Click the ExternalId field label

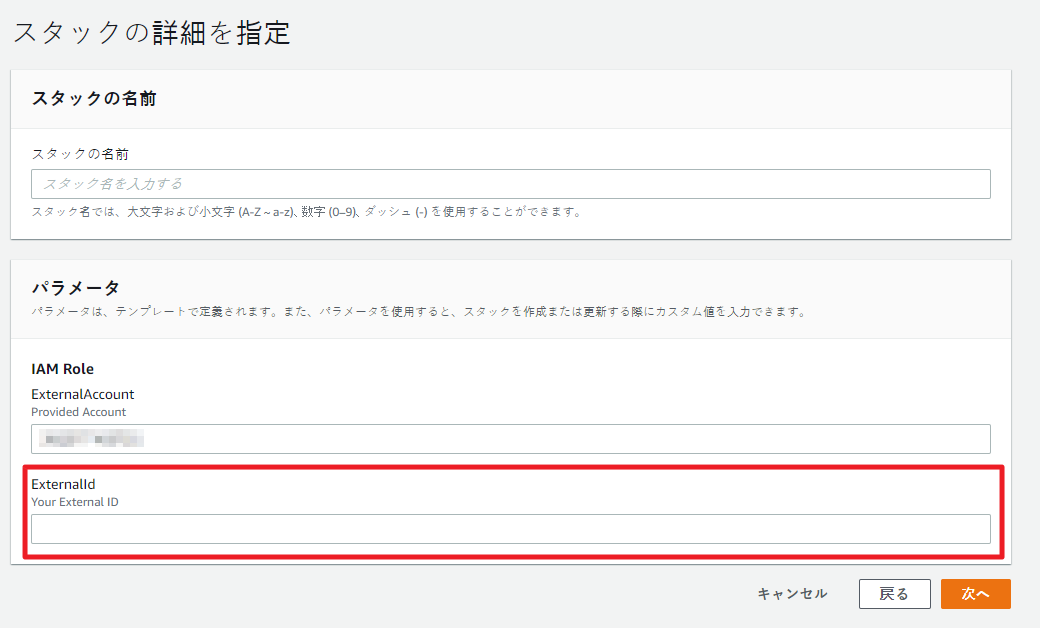coord(63,484)
